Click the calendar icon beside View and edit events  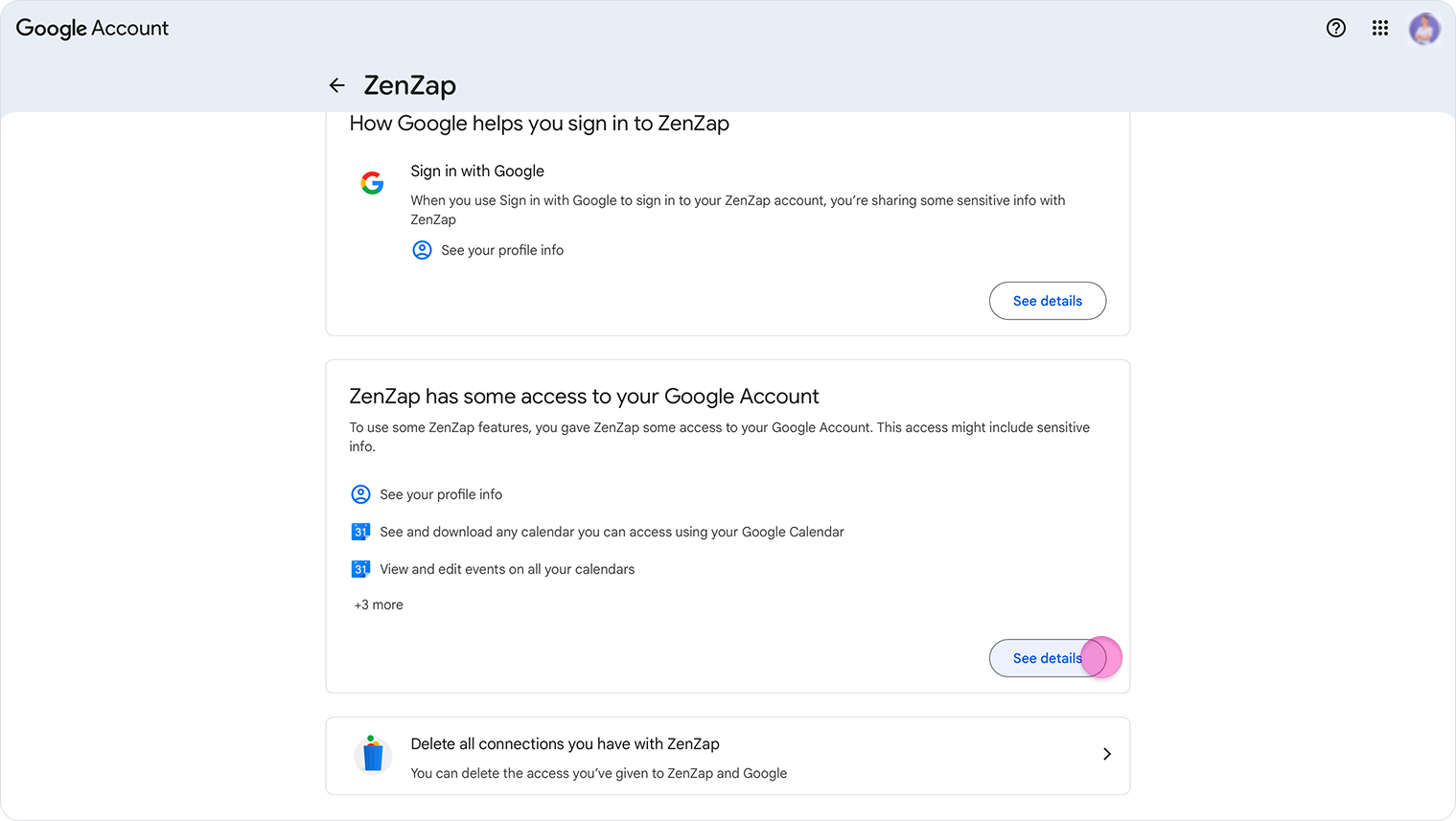coord(360,569)
